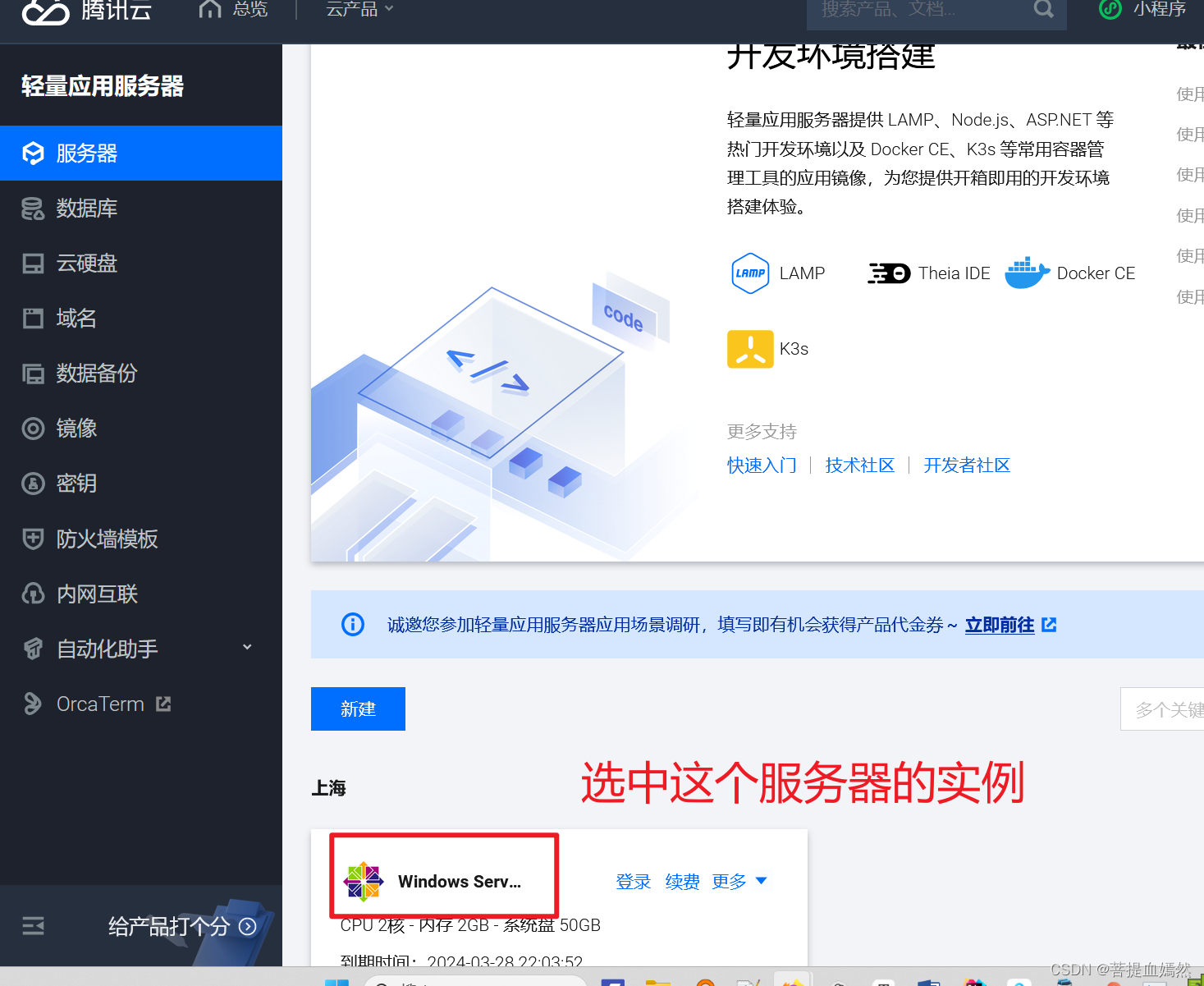Click the intranet interconnect icon
This screenshot has height=986, width=1204.
point(33,594)
